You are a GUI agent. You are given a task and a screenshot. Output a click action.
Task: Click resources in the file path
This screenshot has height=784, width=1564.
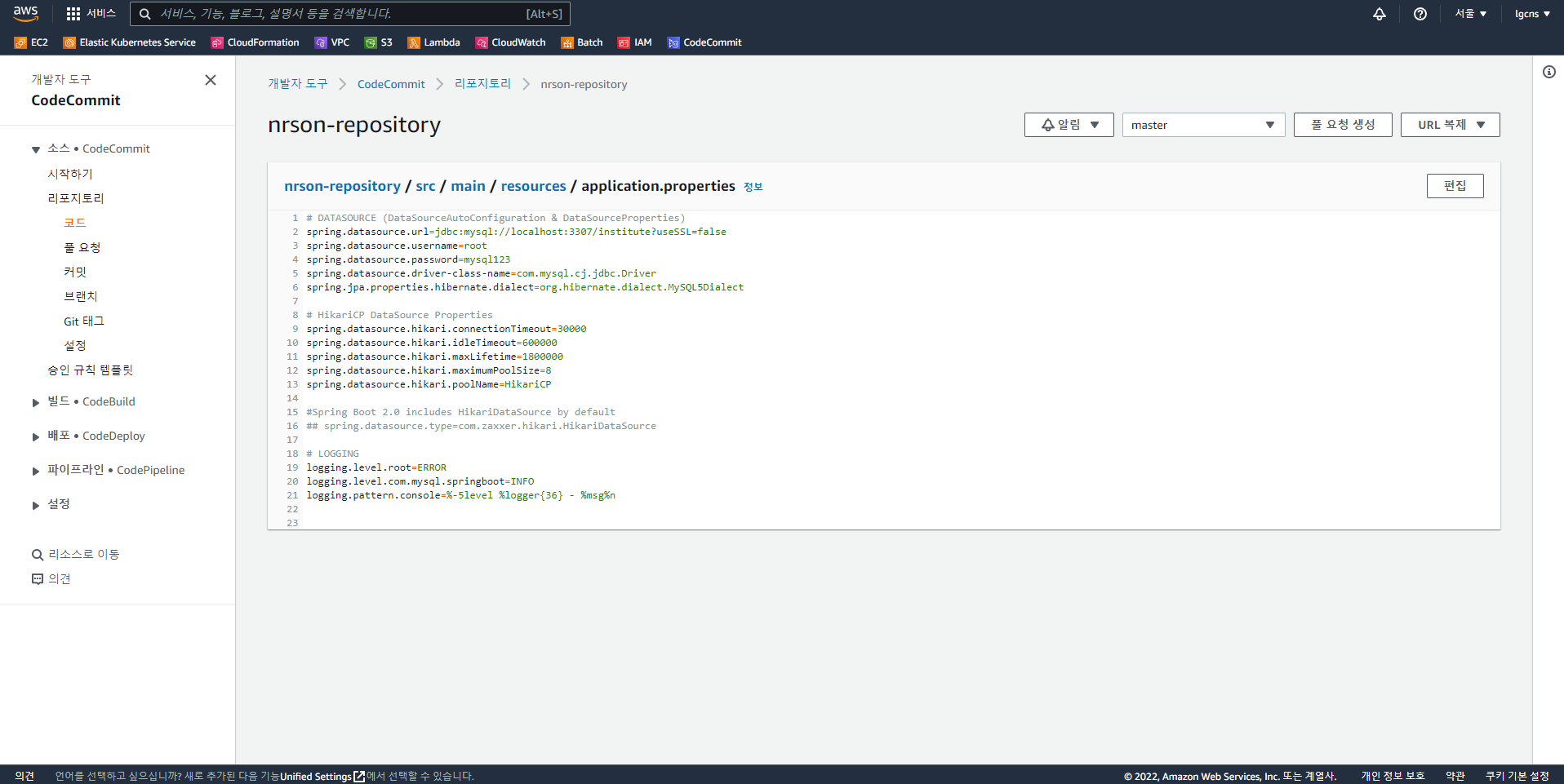tap(533, 186)
